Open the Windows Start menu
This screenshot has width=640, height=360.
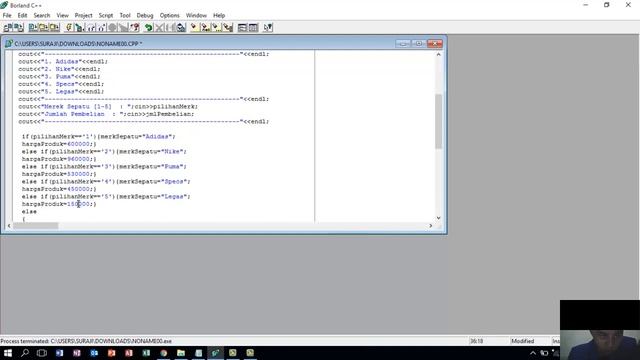[x=7, y=353]
